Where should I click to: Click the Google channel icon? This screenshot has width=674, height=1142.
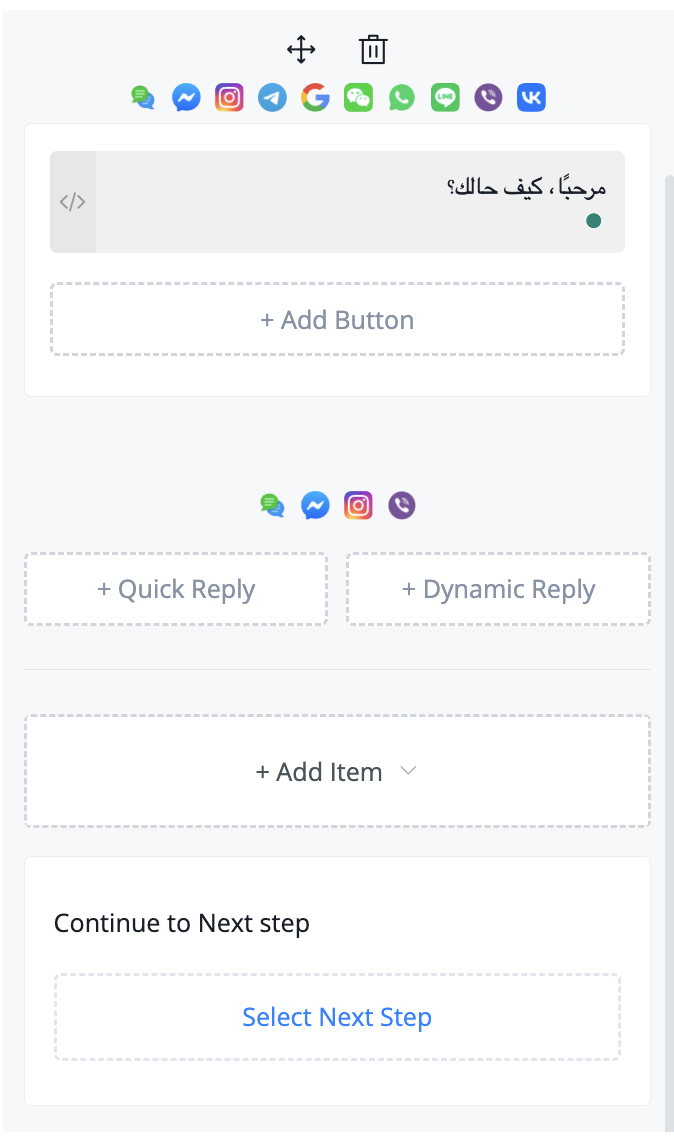[x=315, y=98]
